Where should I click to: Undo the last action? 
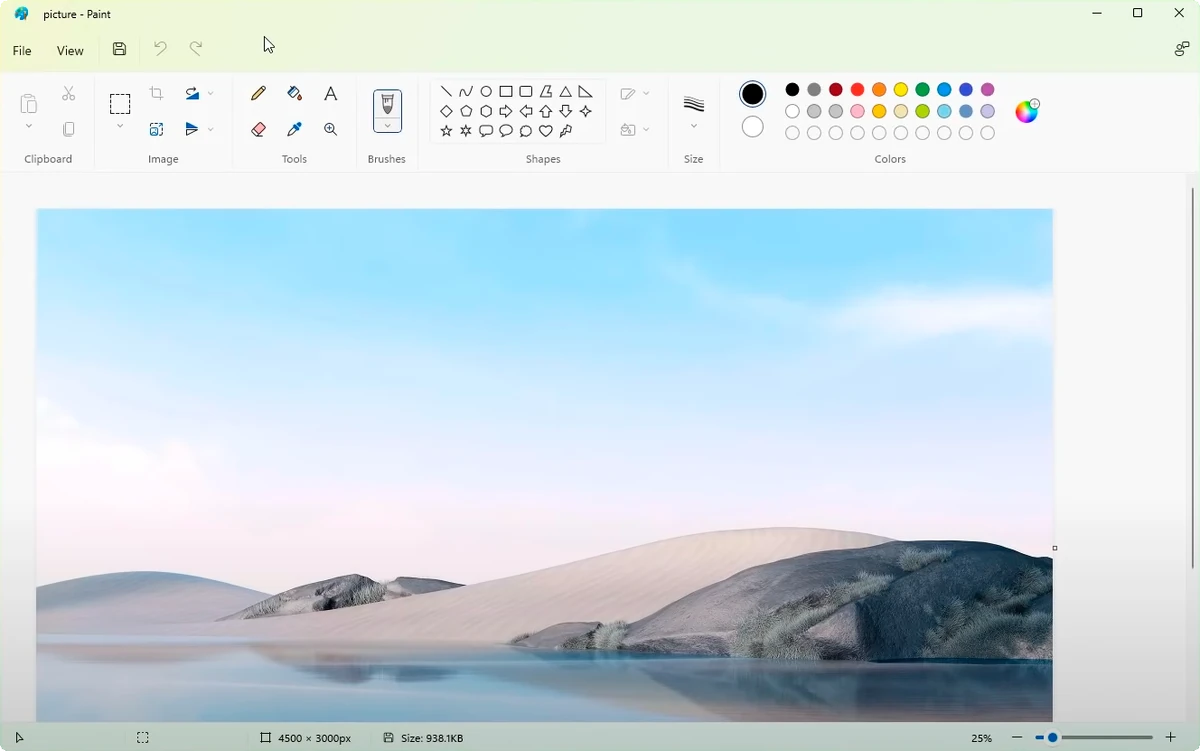(x=159, y=48)
